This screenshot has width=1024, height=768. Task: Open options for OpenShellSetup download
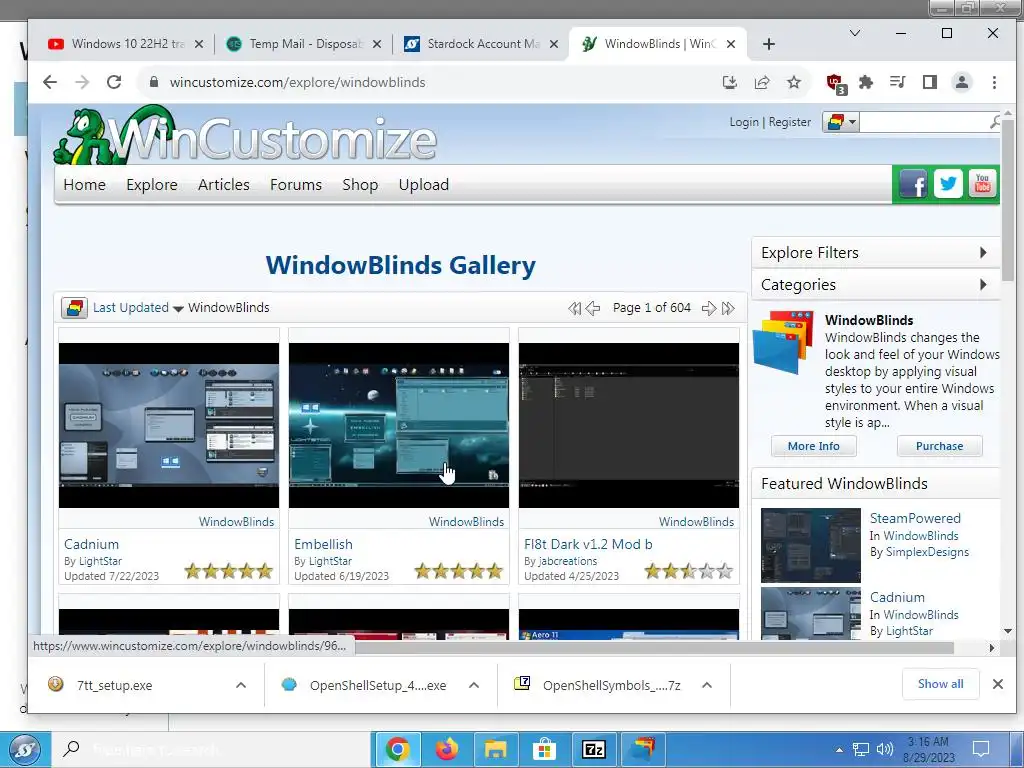tap(474, 685)
